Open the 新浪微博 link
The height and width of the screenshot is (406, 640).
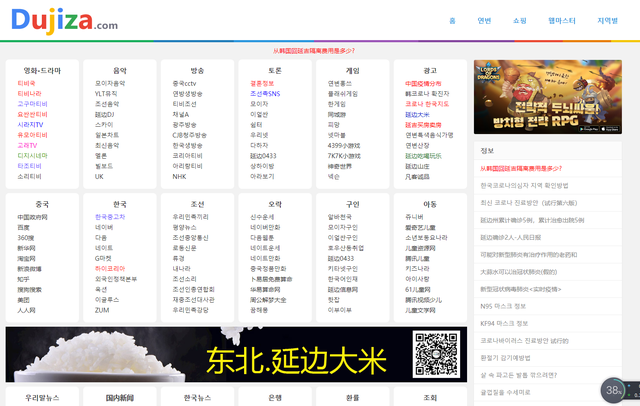coord(29,268)
